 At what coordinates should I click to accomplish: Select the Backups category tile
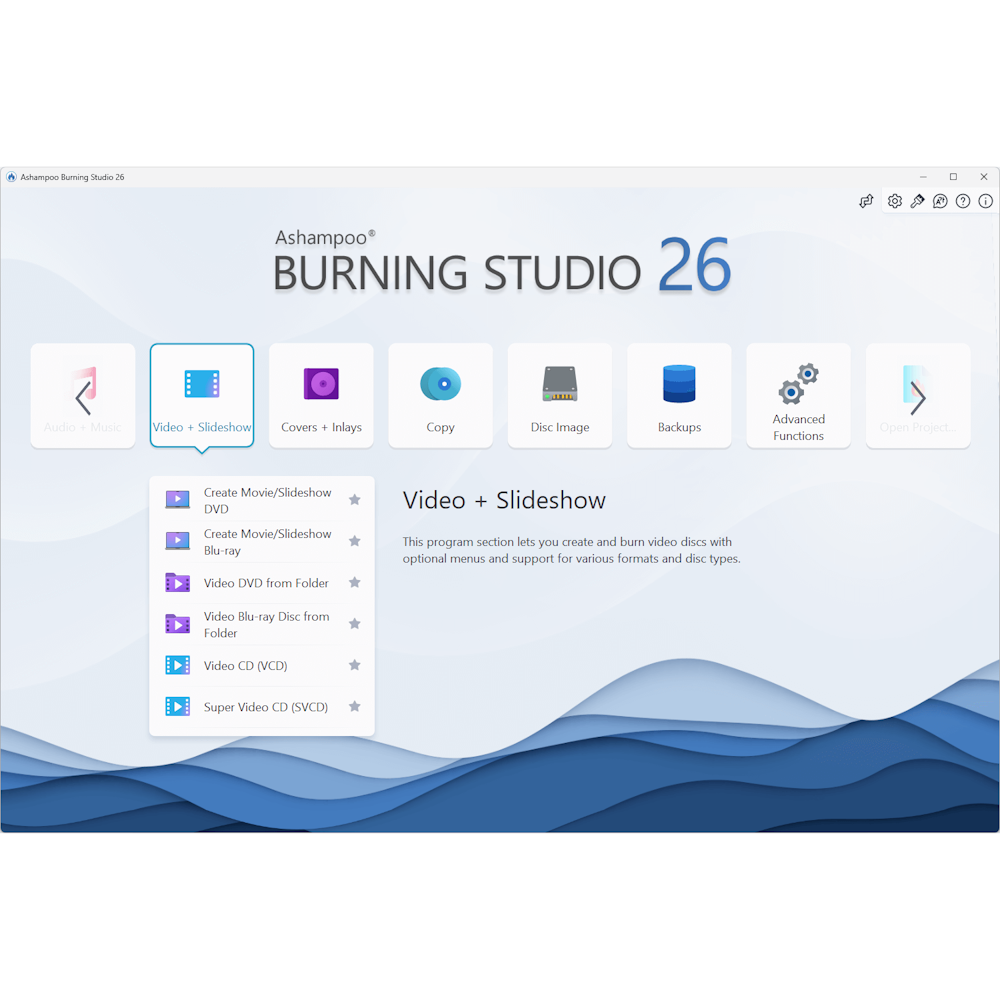click(x=679, y=396)
